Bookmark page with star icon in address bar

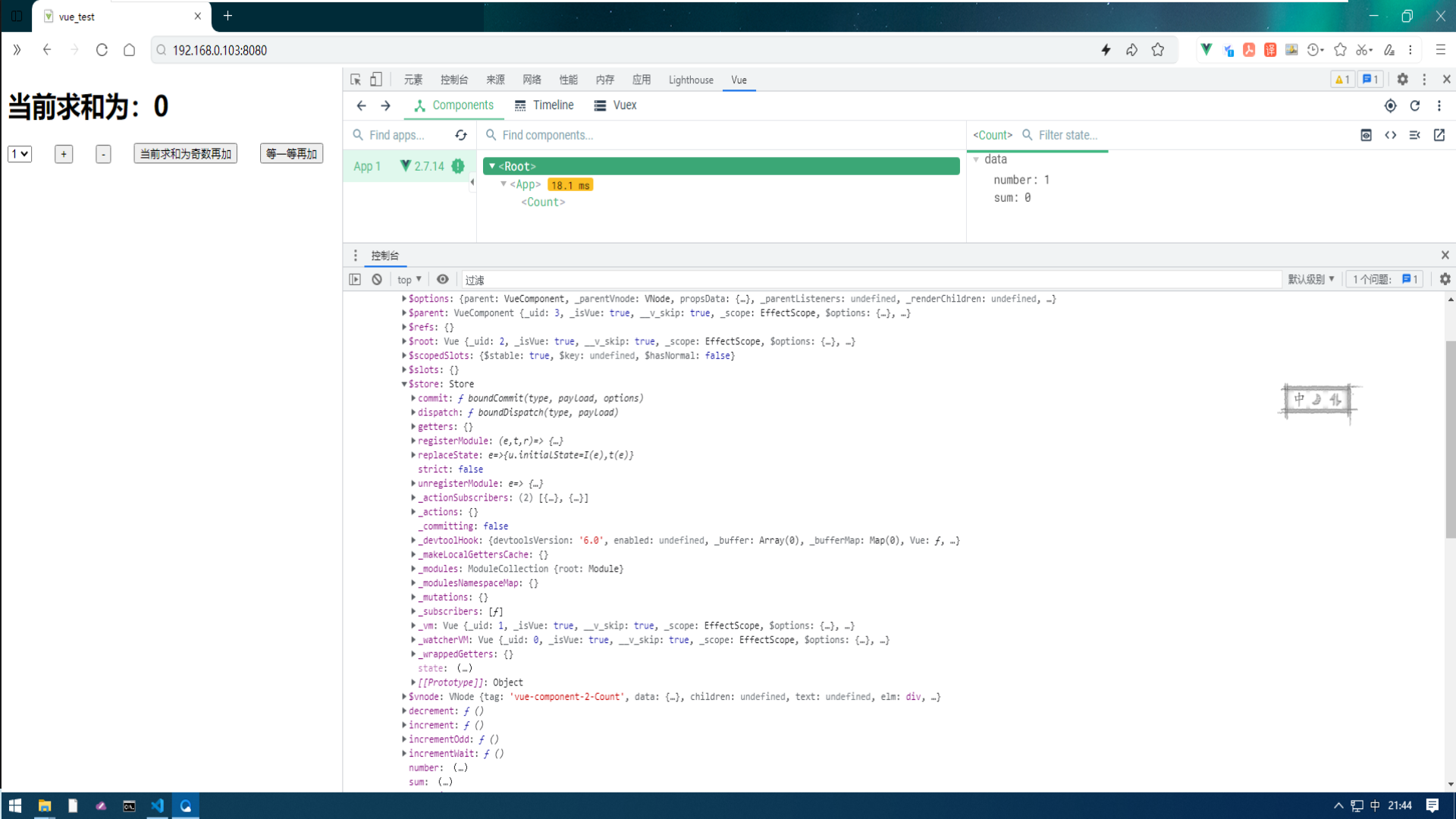[1158, 50]
